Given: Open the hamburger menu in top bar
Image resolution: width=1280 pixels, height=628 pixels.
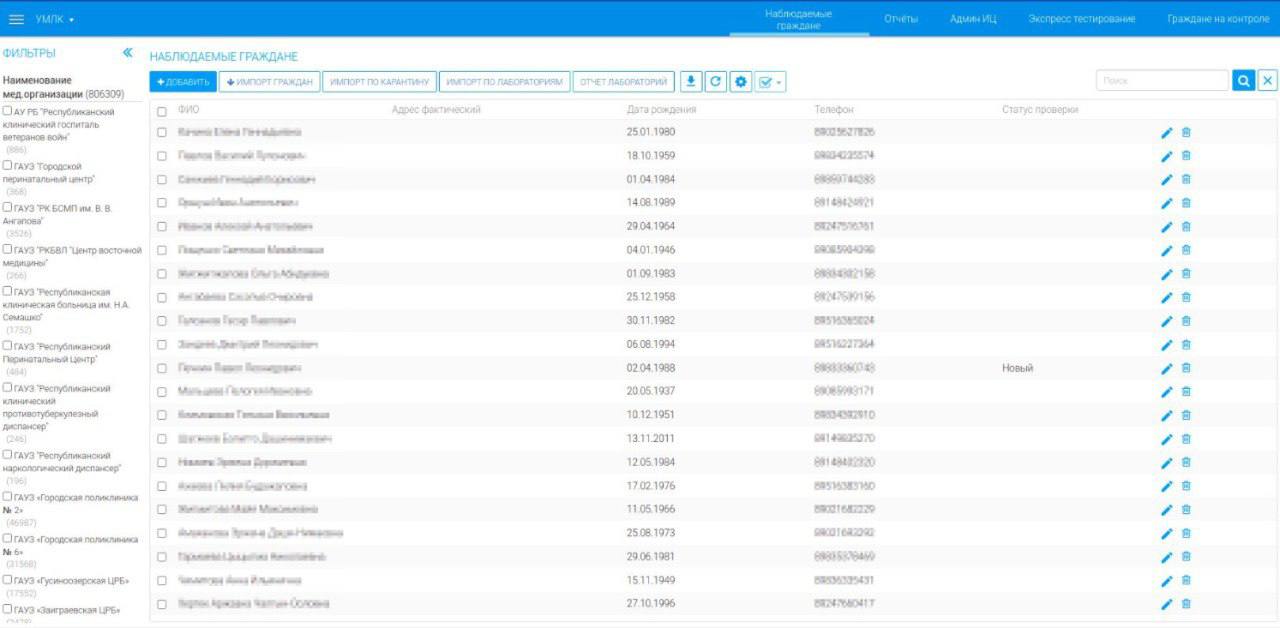Looking at the screenshot, I should tap(16, 19).
